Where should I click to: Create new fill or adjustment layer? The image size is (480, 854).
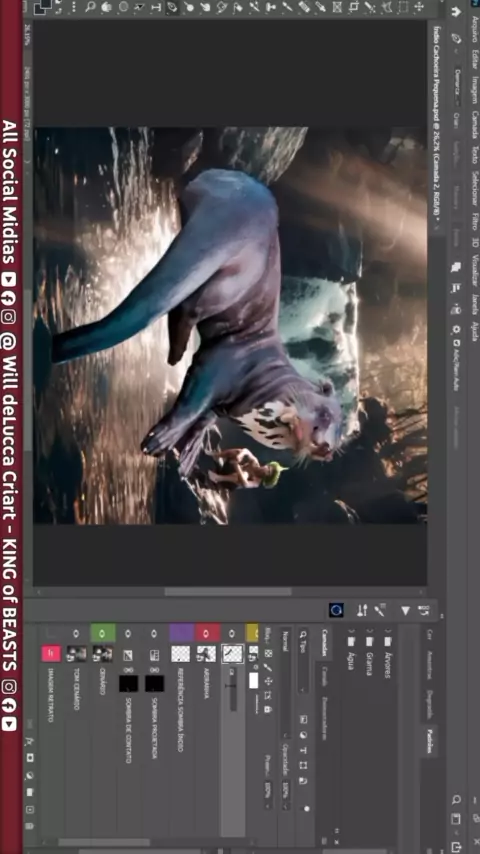tap(29, 776)
